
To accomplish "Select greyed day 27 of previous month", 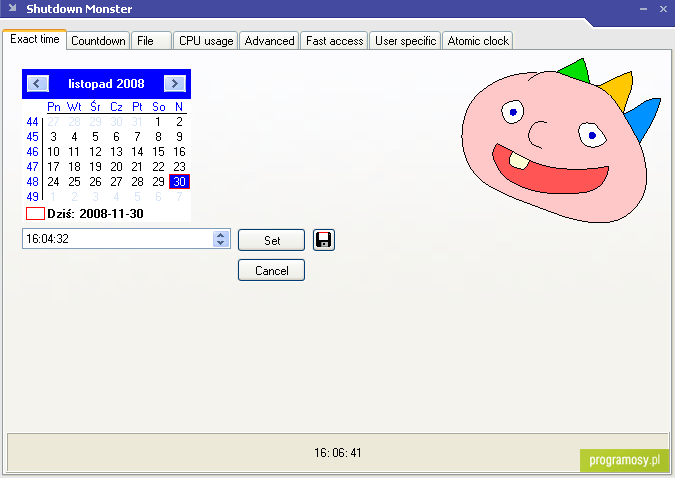I will pos(53,122).
